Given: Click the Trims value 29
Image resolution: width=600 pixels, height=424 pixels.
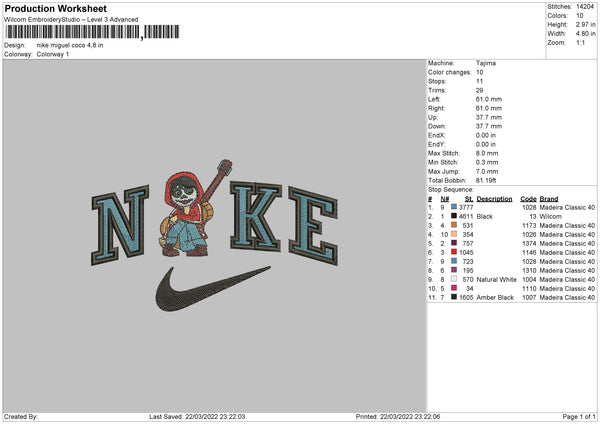Looking at the screenshot, I should pos(479,90).
